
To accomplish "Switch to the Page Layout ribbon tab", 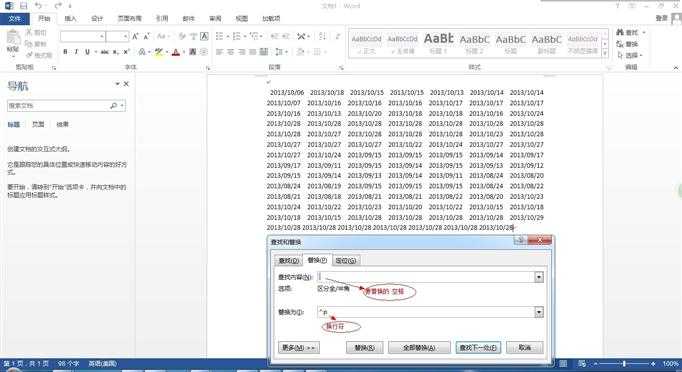I will click(130, 19).
